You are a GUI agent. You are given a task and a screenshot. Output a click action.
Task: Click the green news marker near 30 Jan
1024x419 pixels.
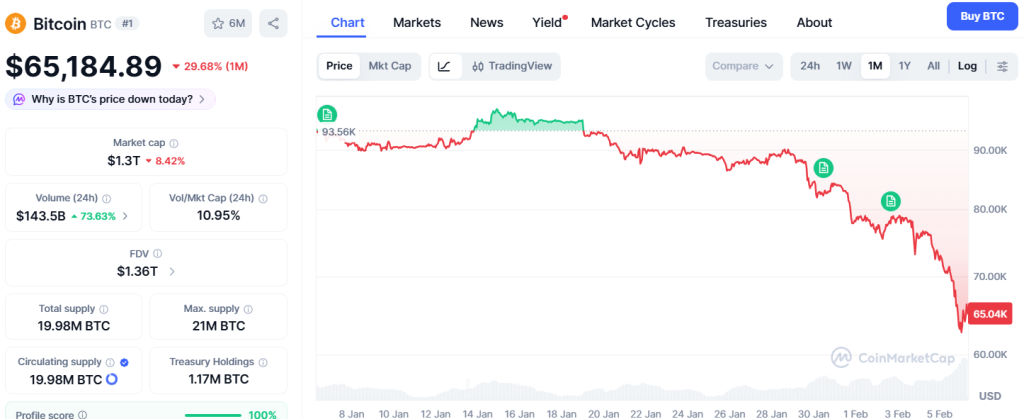(x=823, y=168)
